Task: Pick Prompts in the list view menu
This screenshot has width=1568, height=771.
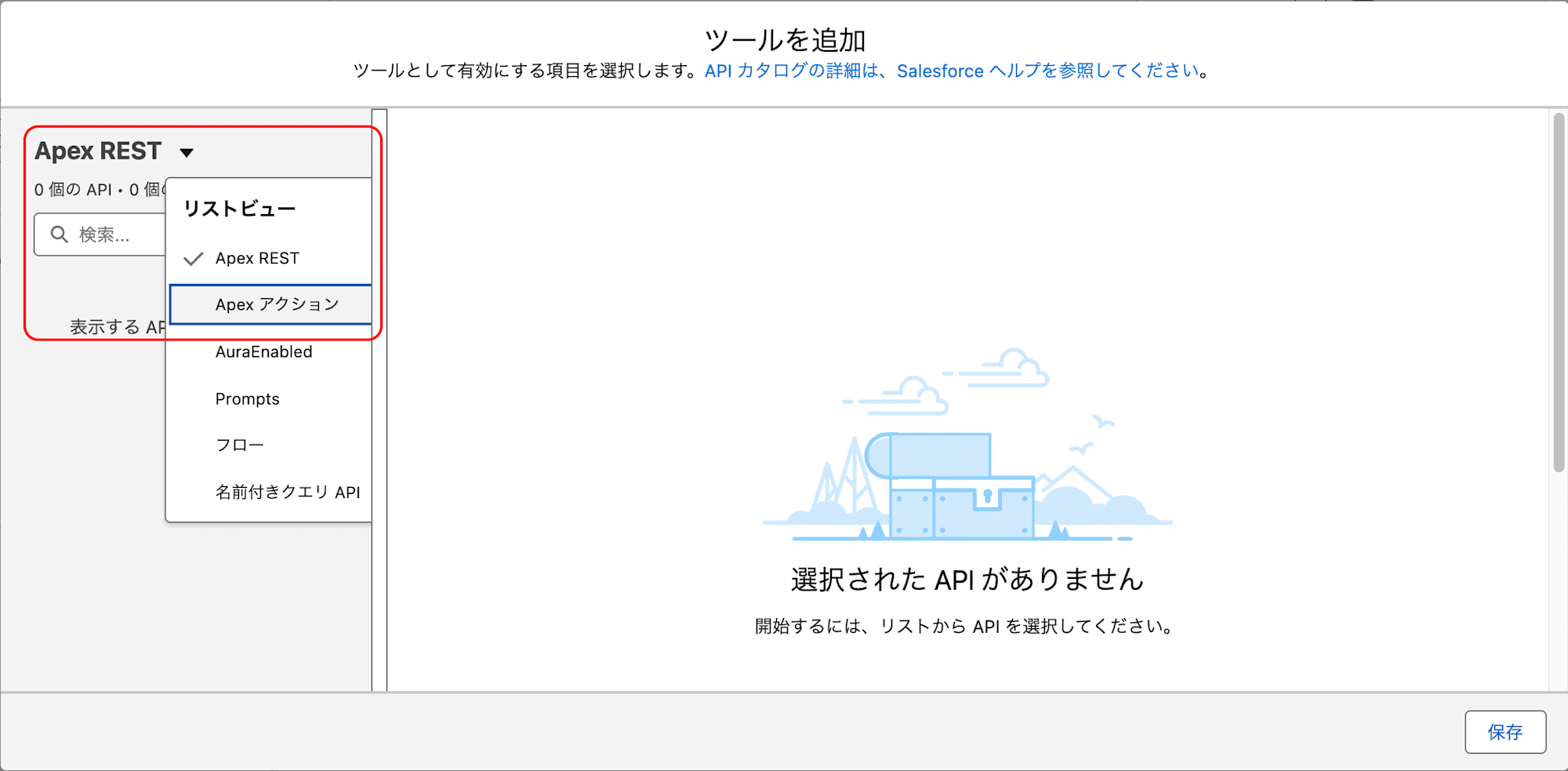Action: pyautogui.click(x=269, y=398)
